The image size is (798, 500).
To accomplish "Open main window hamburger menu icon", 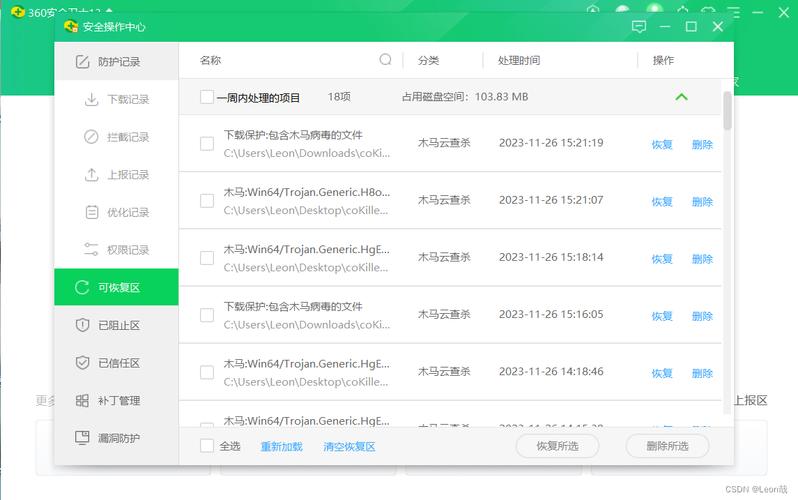I will [x=733, y=12].
